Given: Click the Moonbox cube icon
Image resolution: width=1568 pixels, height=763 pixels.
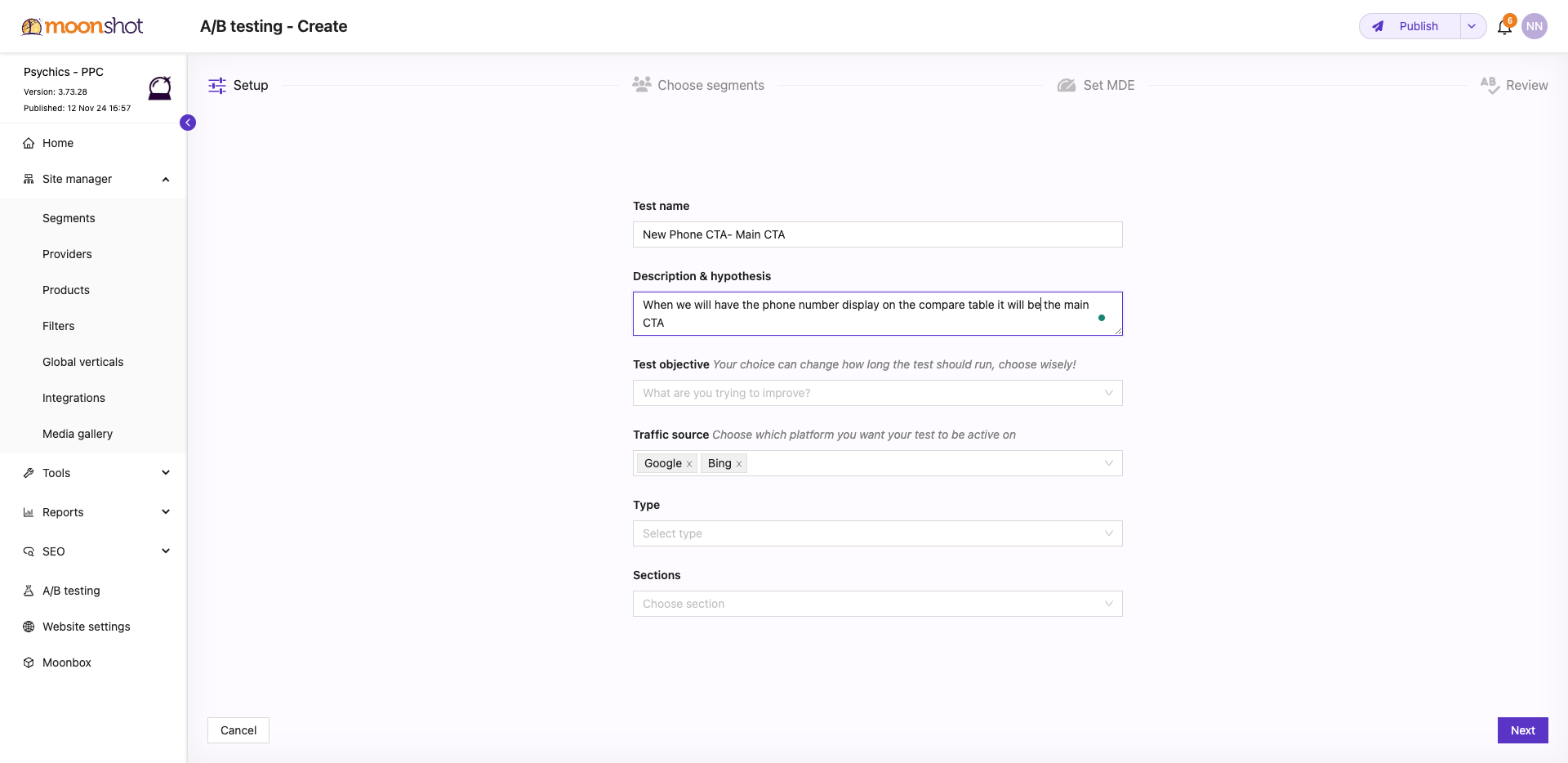Looking at the screenshot, I should [29, 663].
